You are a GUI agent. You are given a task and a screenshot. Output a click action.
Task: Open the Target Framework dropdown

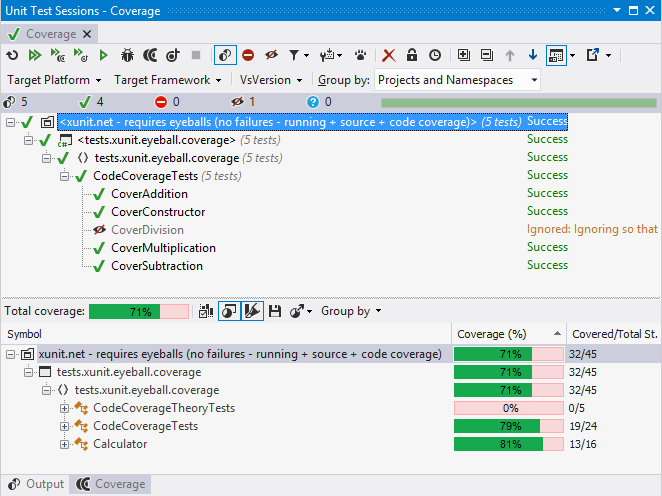coord(168,80)
